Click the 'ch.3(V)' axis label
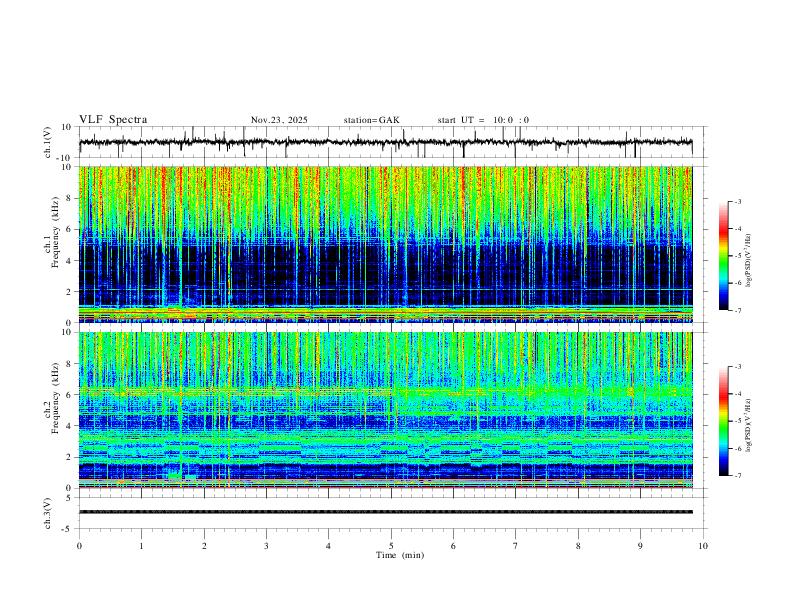792x612 pixels. point(48,513)
